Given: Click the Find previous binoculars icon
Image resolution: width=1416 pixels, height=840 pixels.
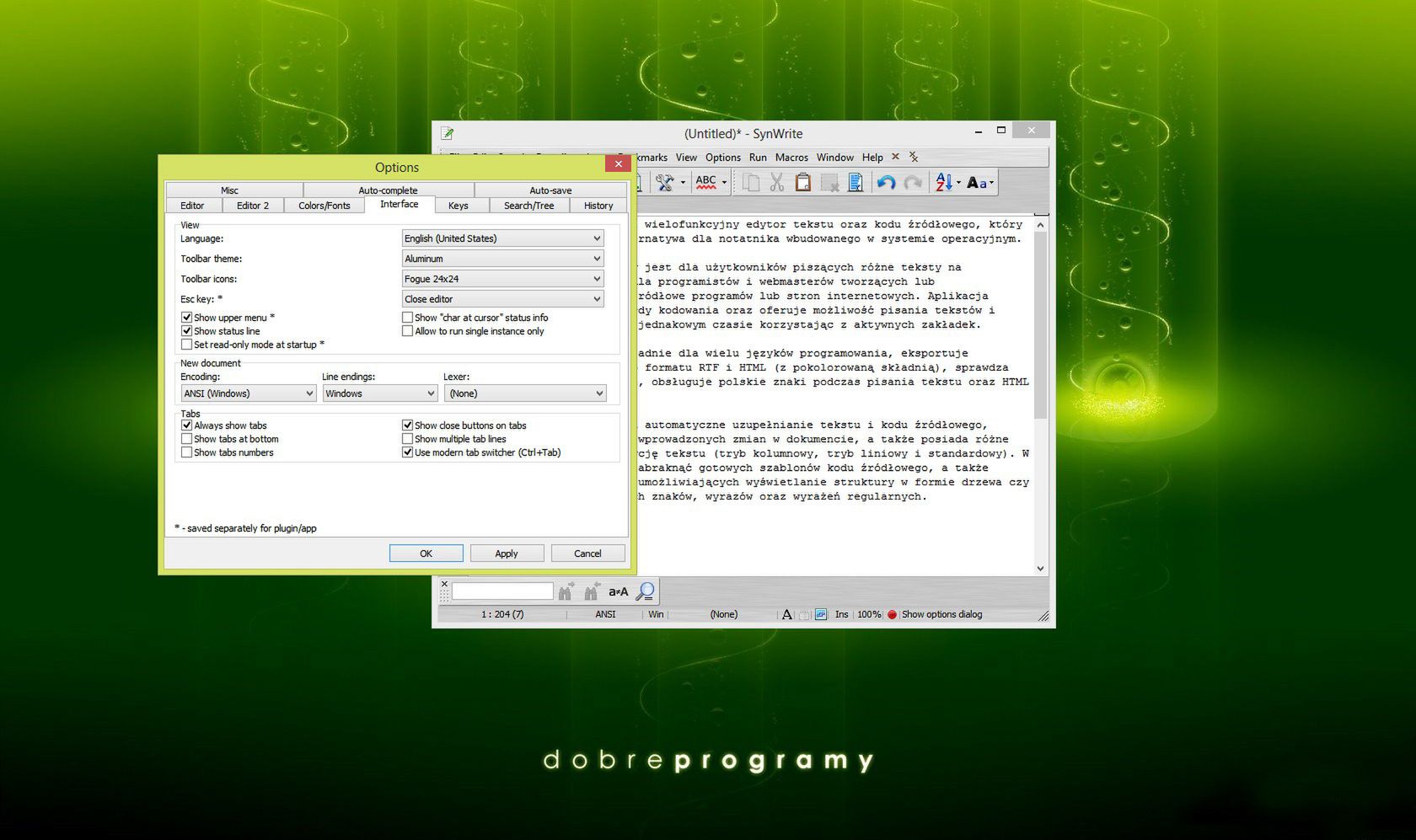Looking at the screenshot, I should pyautogui.click(x=593, y=591).
